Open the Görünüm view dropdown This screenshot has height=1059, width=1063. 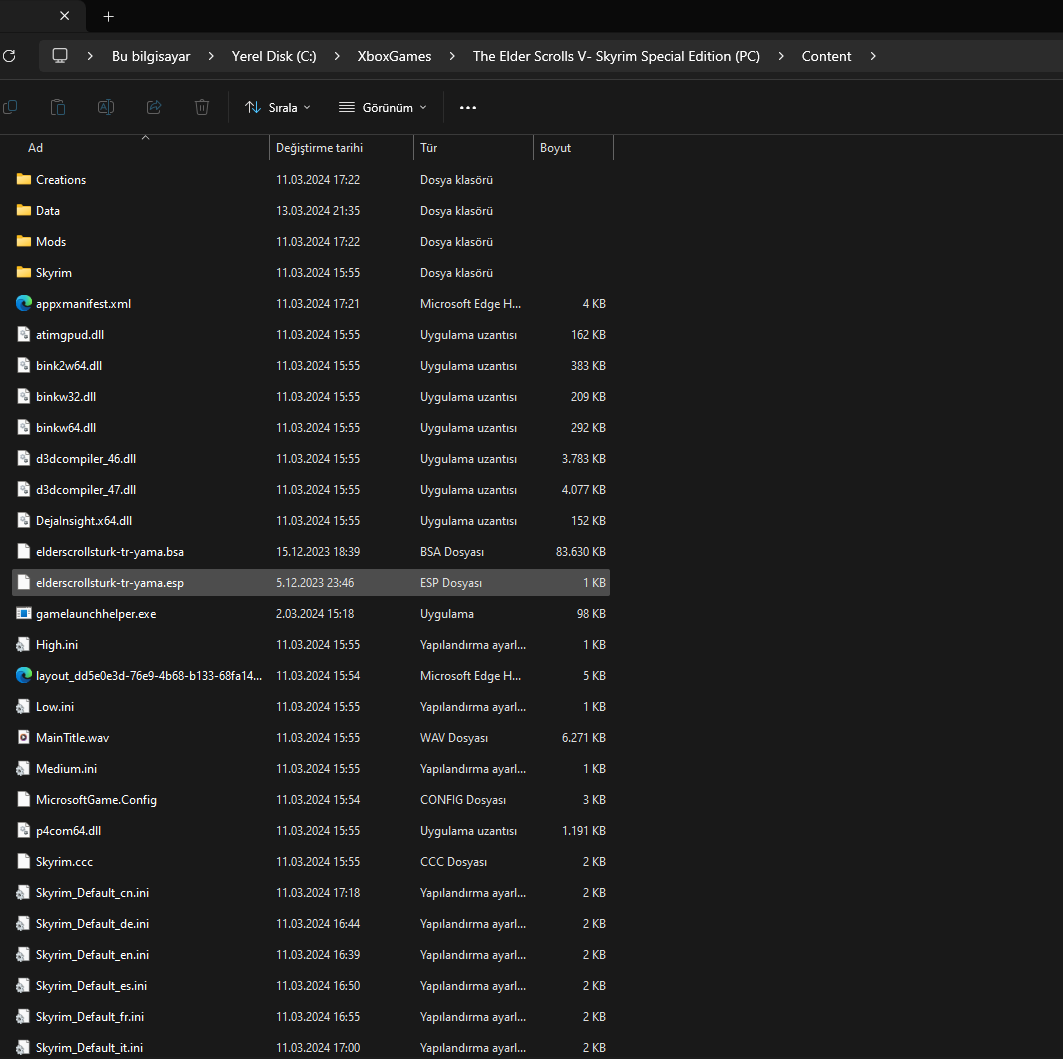383,107
